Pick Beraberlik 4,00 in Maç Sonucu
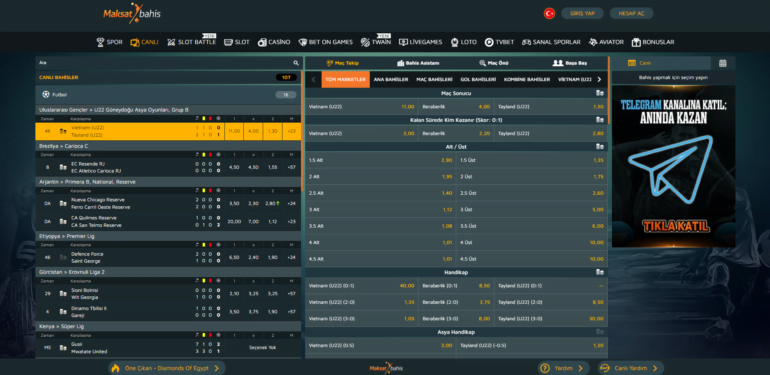Image resolution: width=770 pixels, height=375 pixels. pyautogui.click(x=456, y=107)
